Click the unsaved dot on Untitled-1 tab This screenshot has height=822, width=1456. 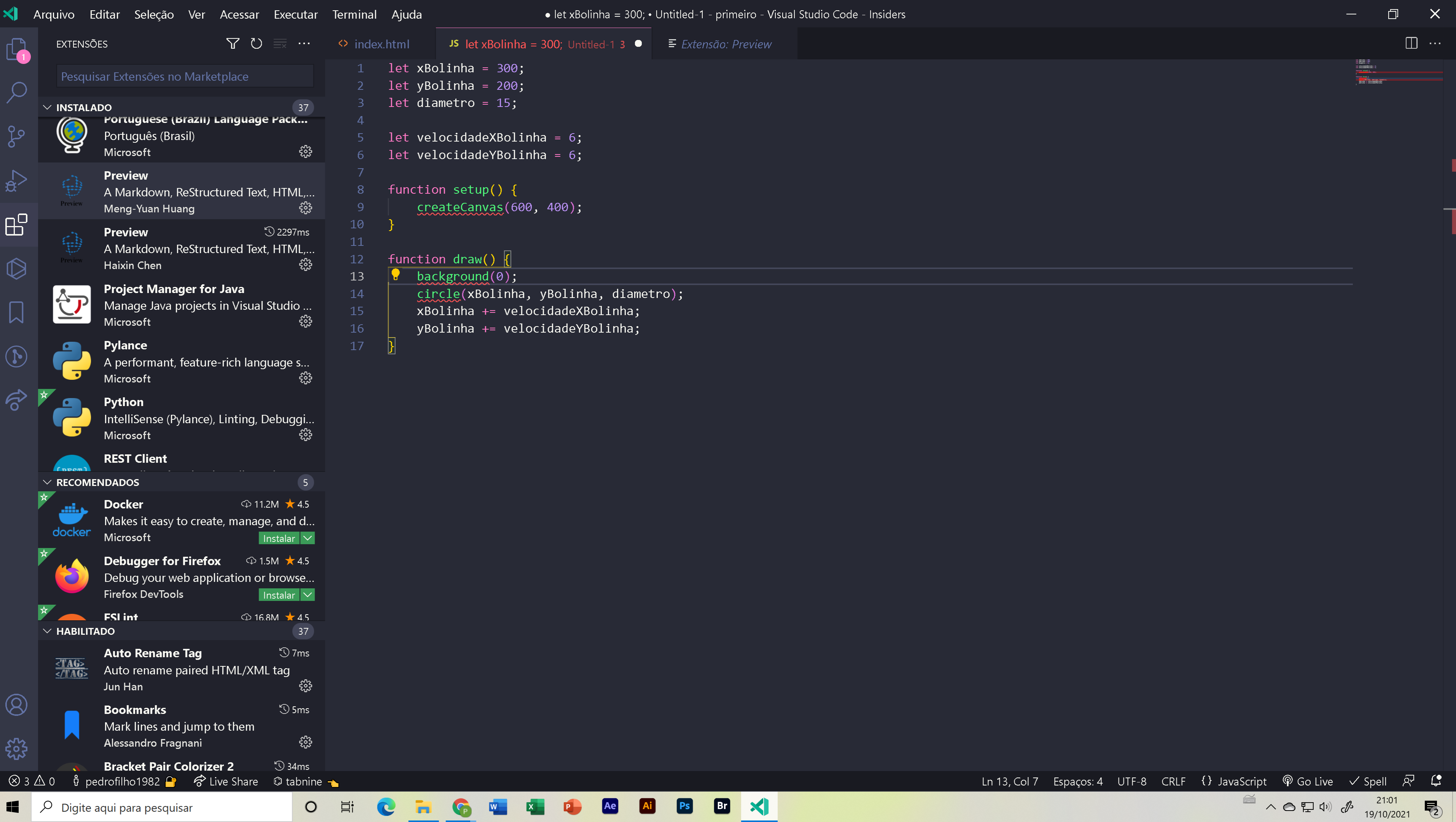coord(638,43)
